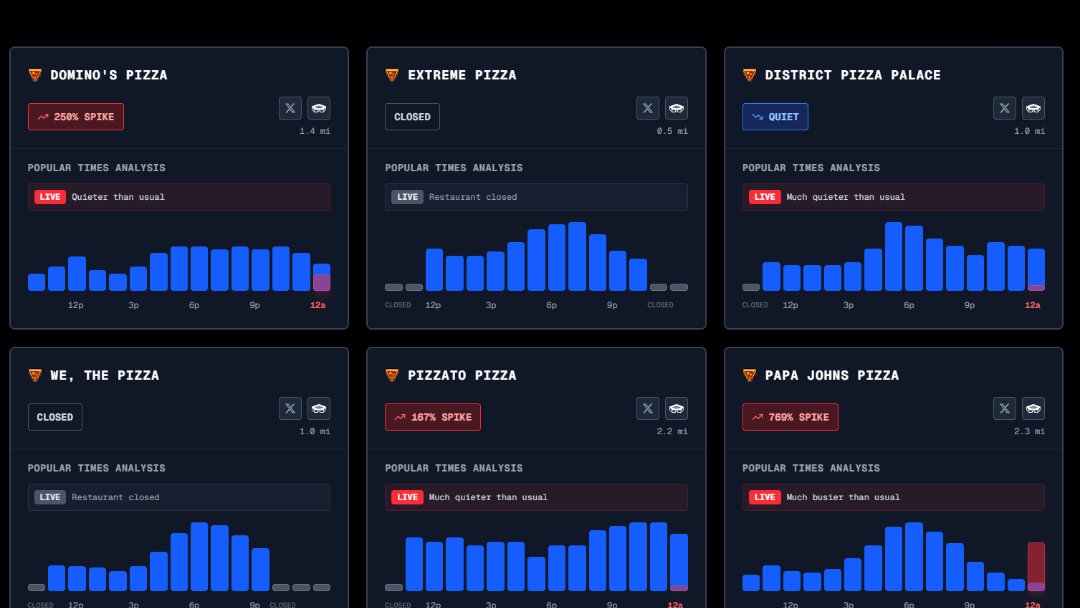Click the QUIET badge on District Pizza Palace
Viewport: 1080px width, 608px height.
point(775,117)
